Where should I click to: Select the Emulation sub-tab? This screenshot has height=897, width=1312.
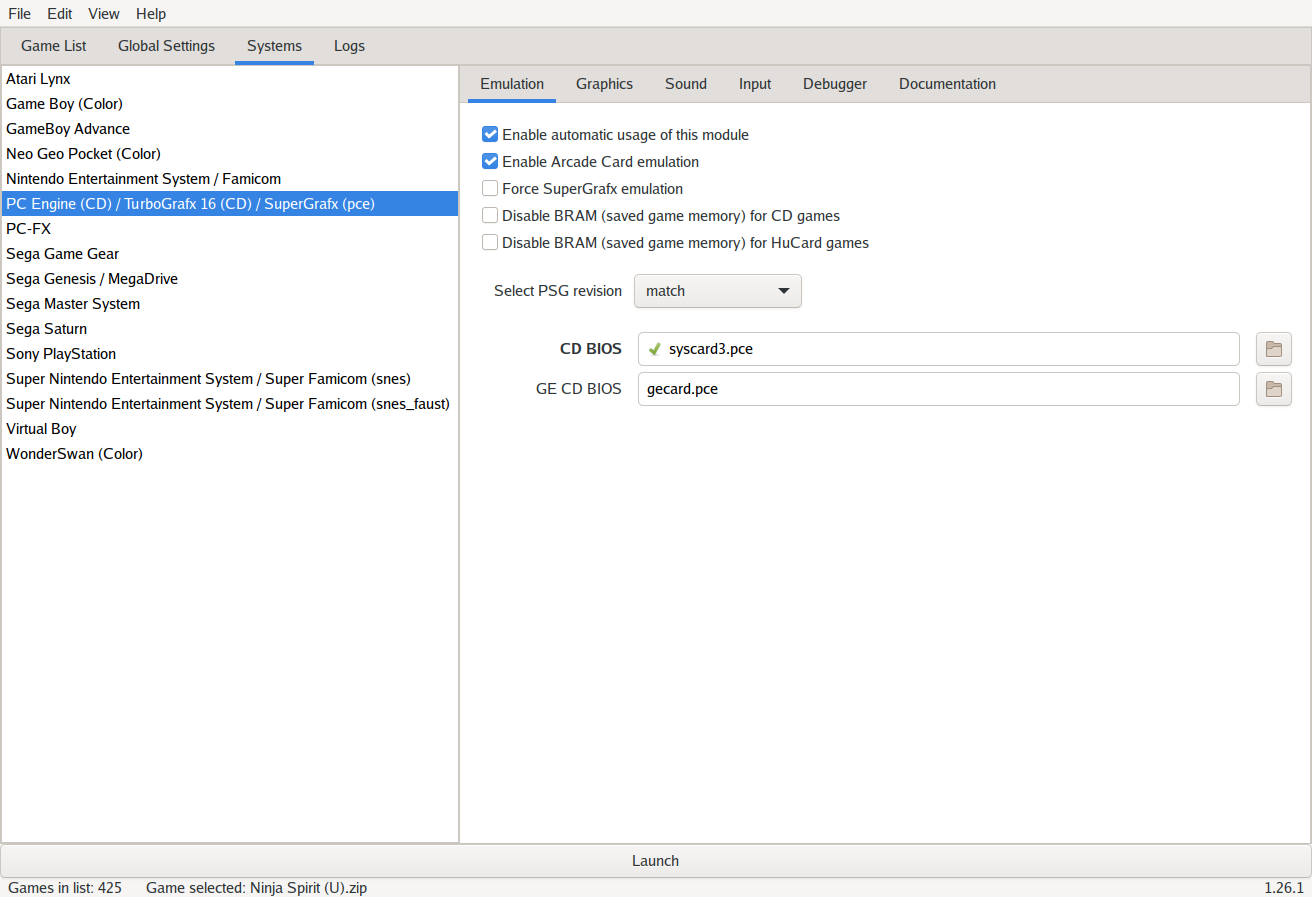(x=512, y=84)
